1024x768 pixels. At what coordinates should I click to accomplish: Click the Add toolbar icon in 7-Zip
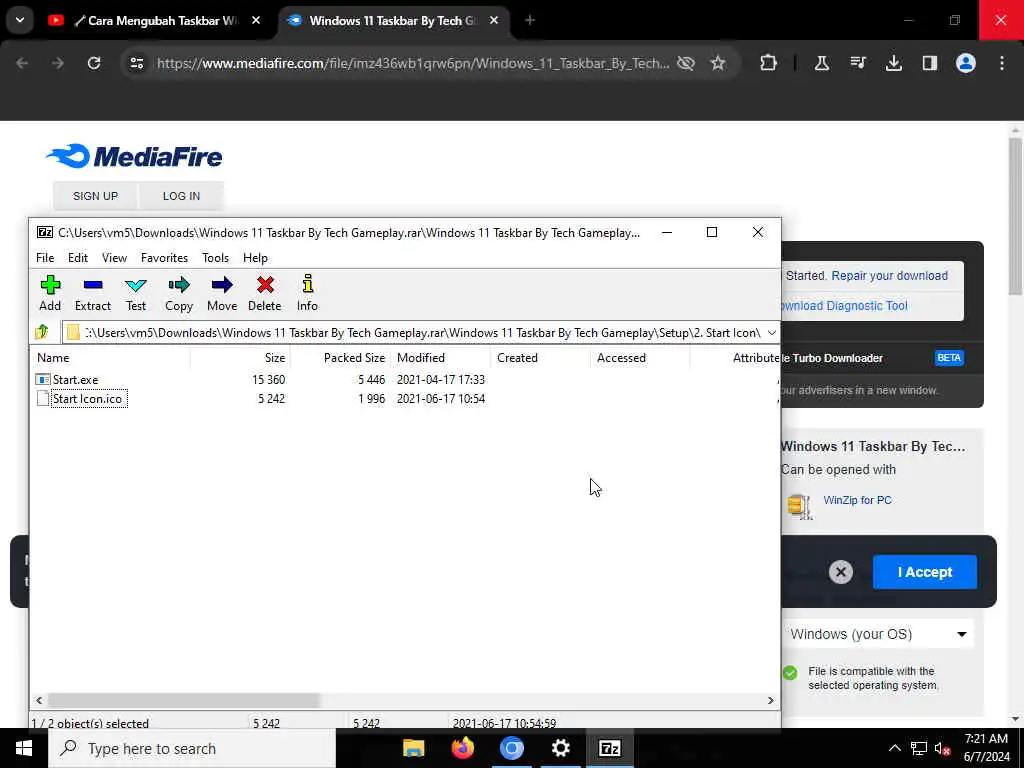[x=50, y=293]
